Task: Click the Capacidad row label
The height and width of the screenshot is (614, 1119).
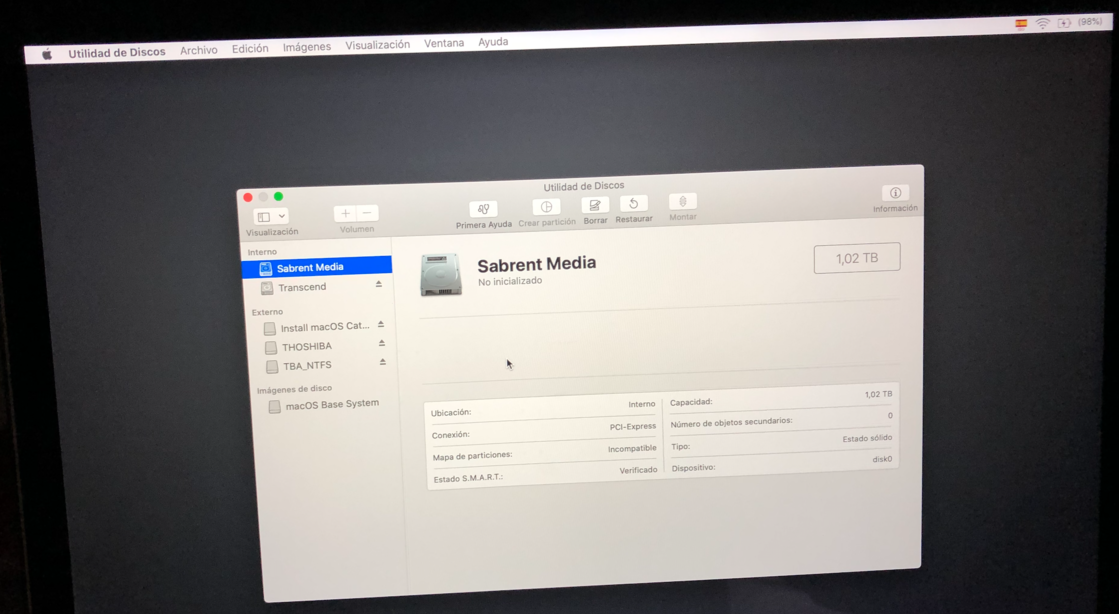Action: (x=691, y=403)
